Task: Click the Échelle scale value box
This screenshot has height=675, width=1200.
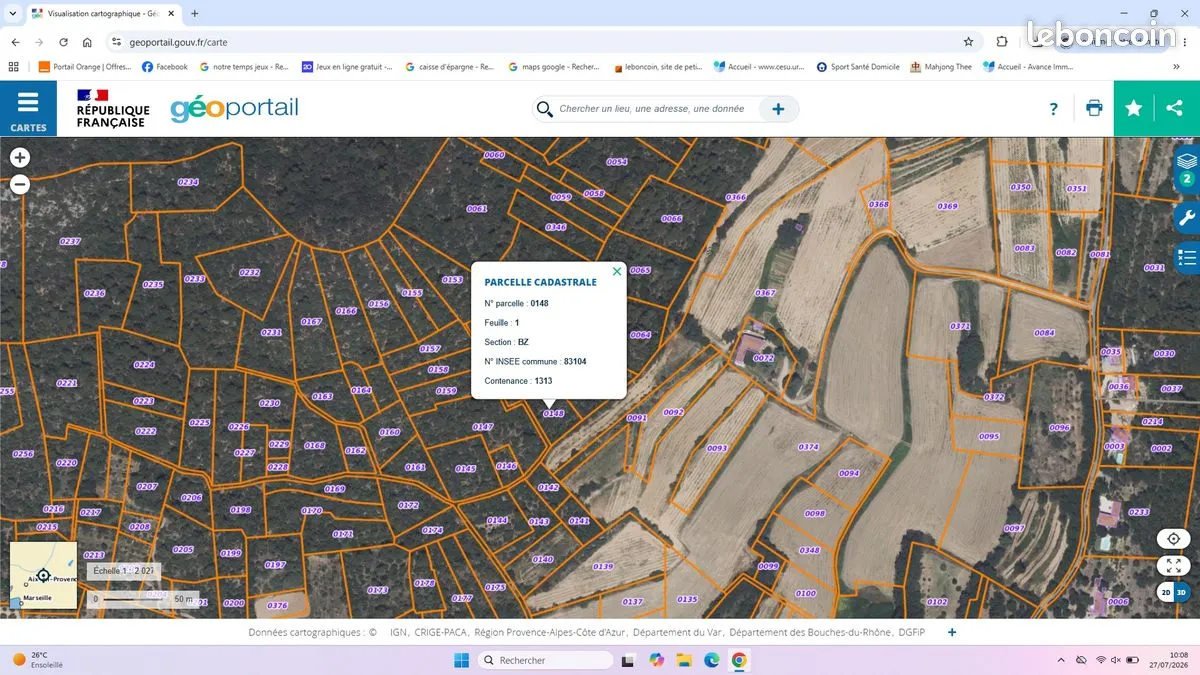Action: click(x=123, y=571)
